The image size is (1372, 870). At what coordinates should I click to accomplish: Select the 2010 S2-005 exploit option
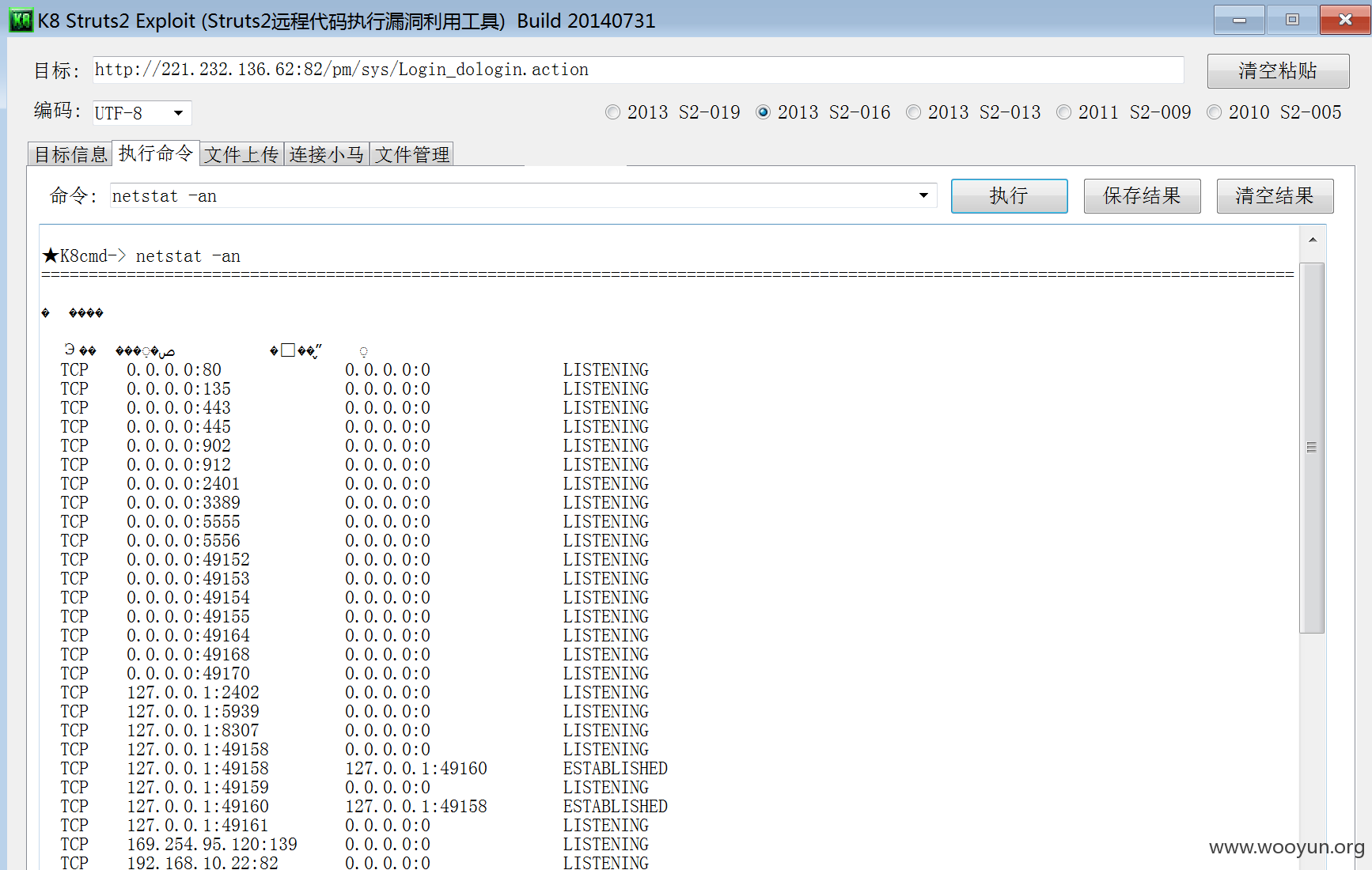(1274, 112)
